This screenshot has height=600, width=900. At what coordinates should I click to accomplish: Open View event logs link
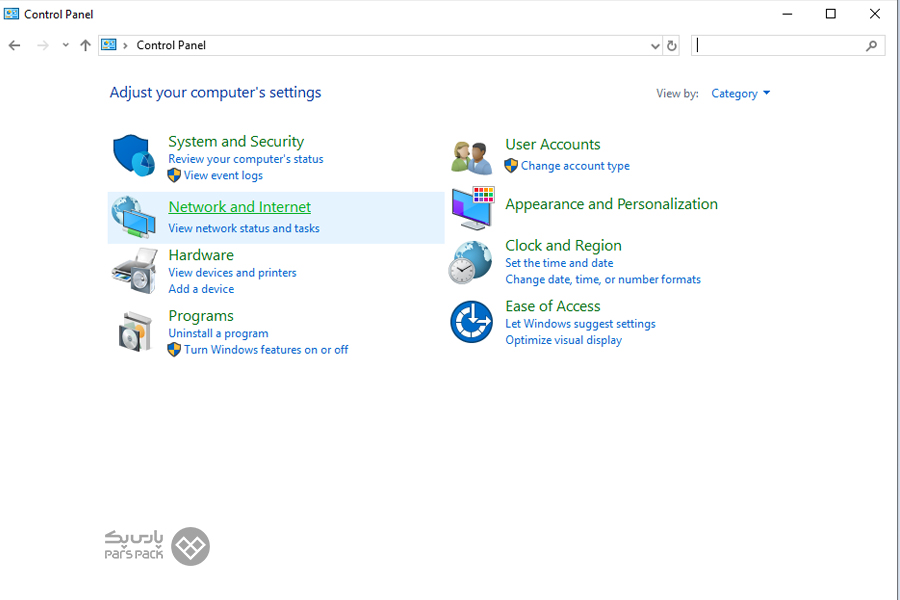[223, 175]
